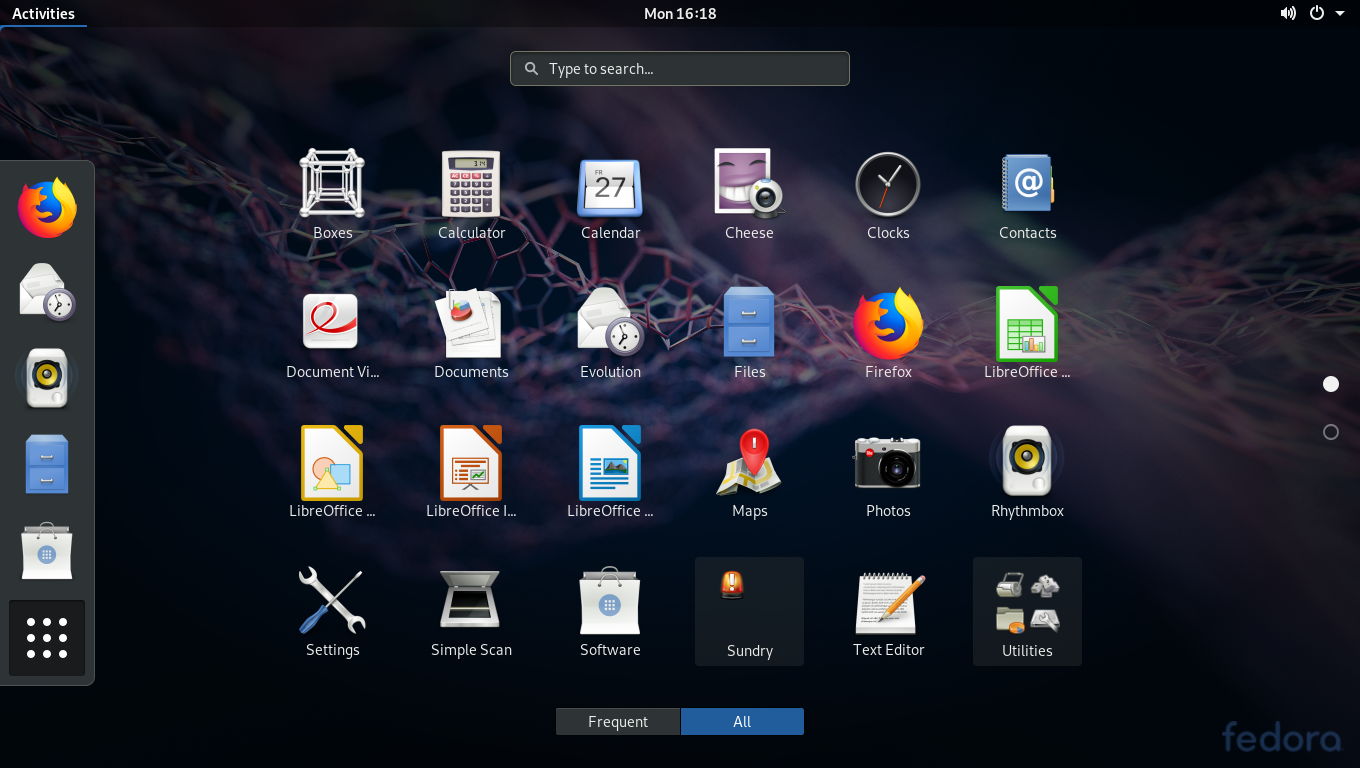The image size is (1360, 768).
Task: Go to first app page indicator
Action: coord(1331,384)
